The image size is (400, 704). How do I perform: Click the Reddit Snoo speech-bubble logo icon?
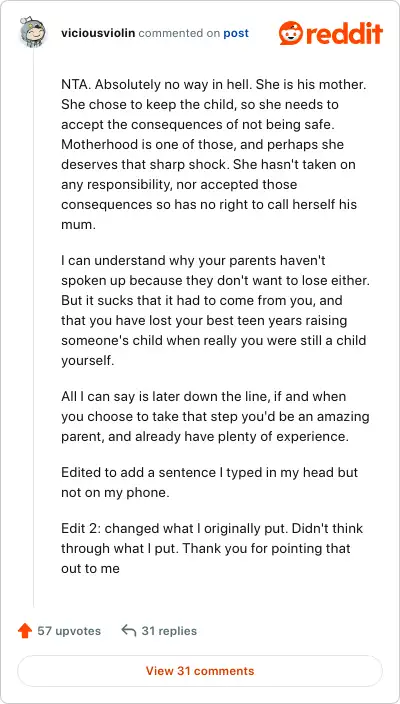pos(290,33)
